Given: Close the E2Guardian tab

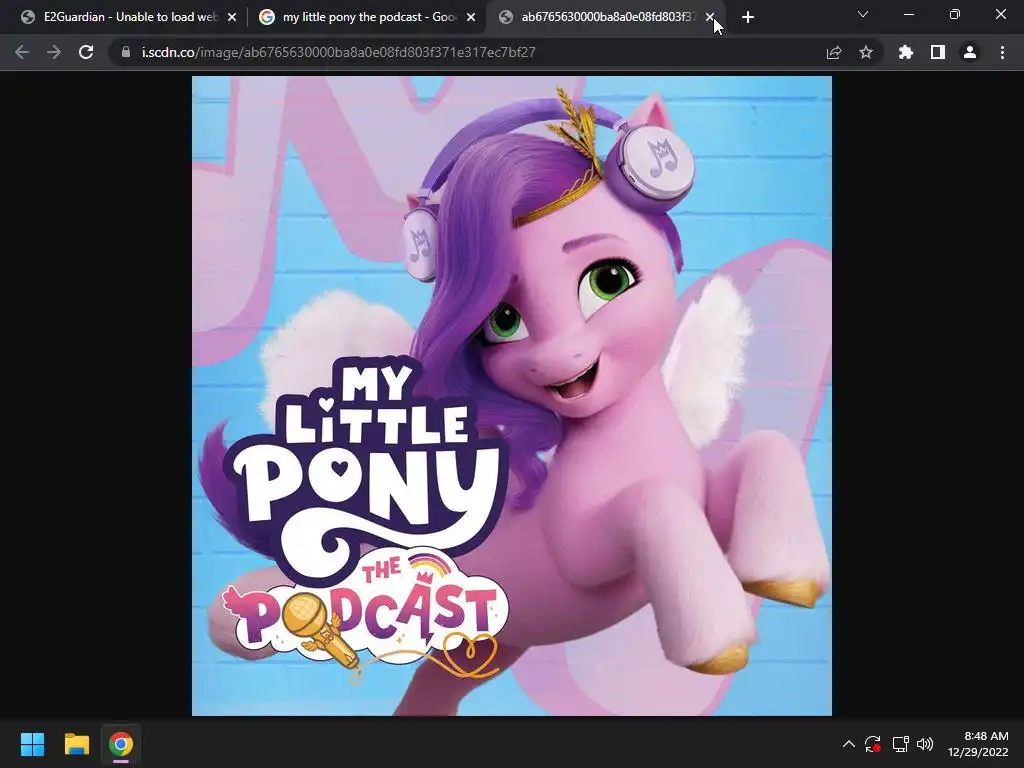Looking at the screenshot, I should click(232, 18).
